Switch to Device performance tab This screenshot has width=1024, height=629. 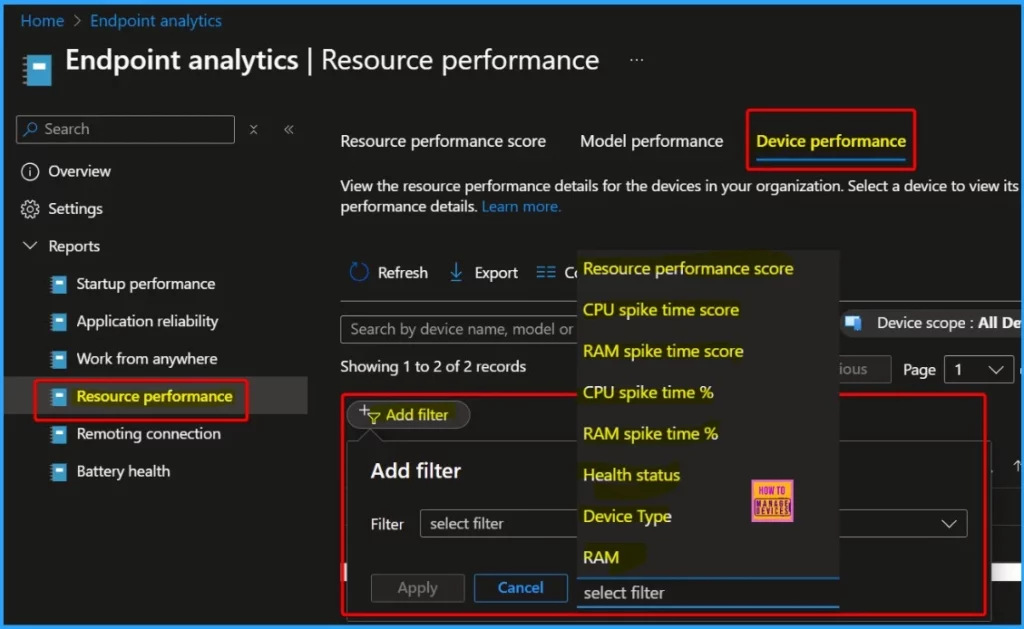(x=831, y=141)
